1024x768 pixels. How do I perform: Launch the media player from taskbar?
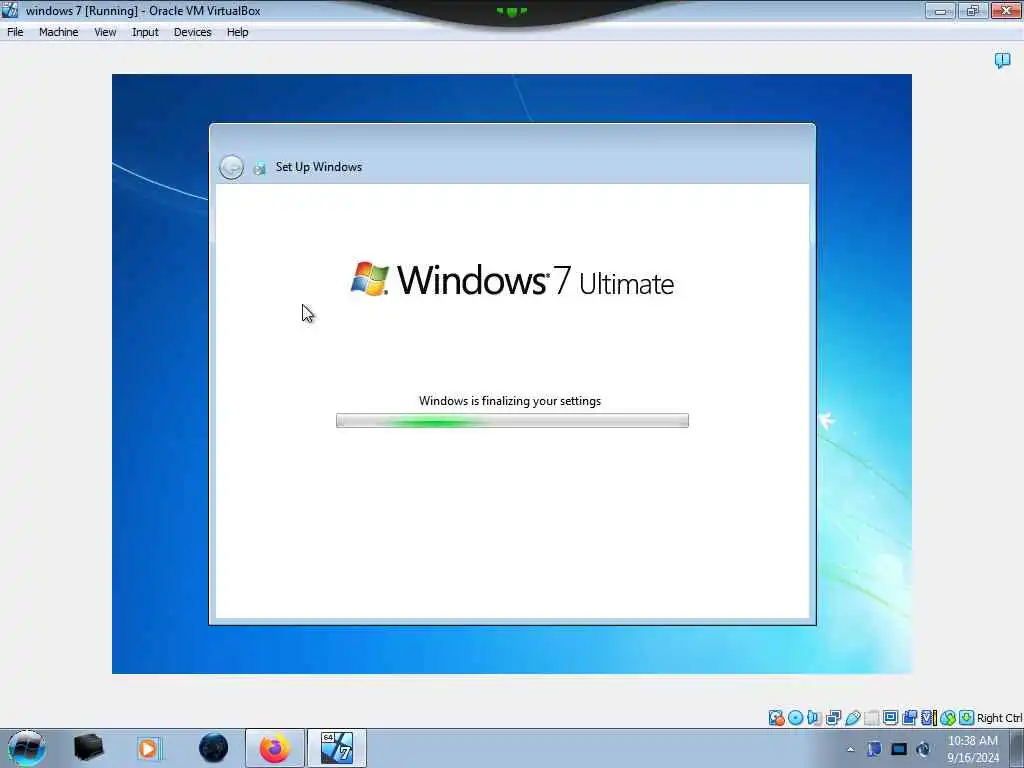click(x=148, y=748)
